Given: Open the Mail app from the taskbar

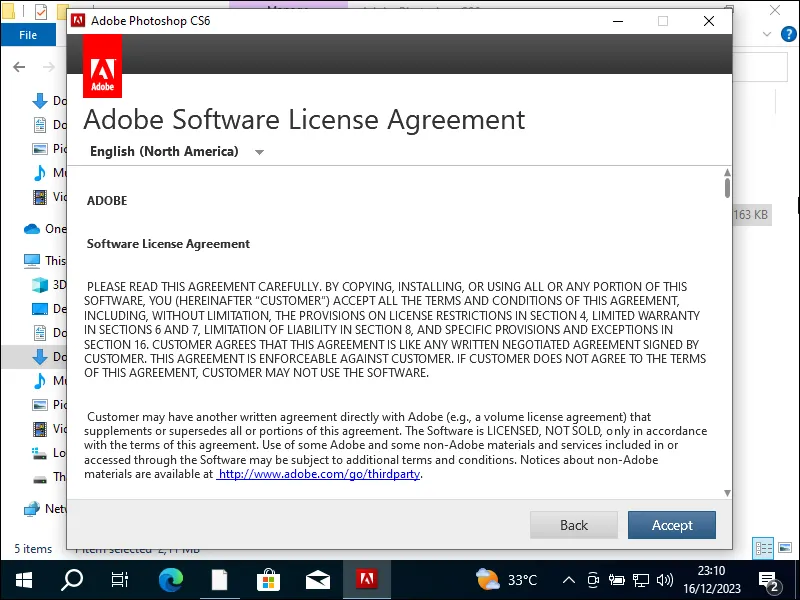Looking at the screenshot, I should [318, 579].
